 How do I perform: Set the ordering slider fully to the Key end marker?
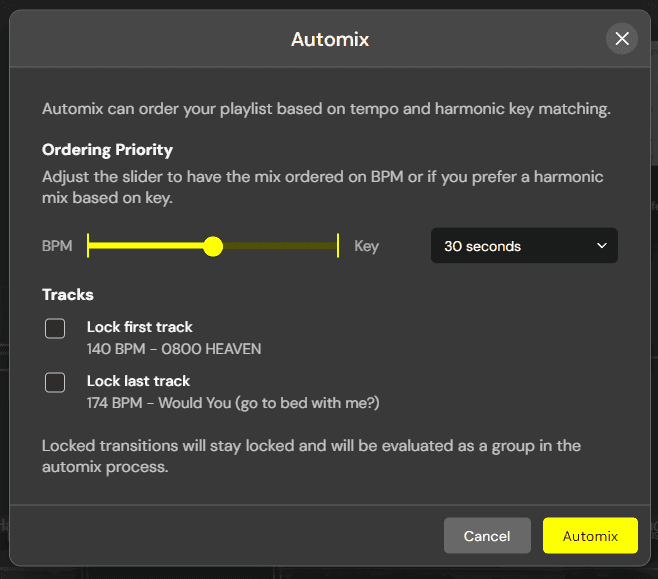pyautogui.click(x=338, y=246)
